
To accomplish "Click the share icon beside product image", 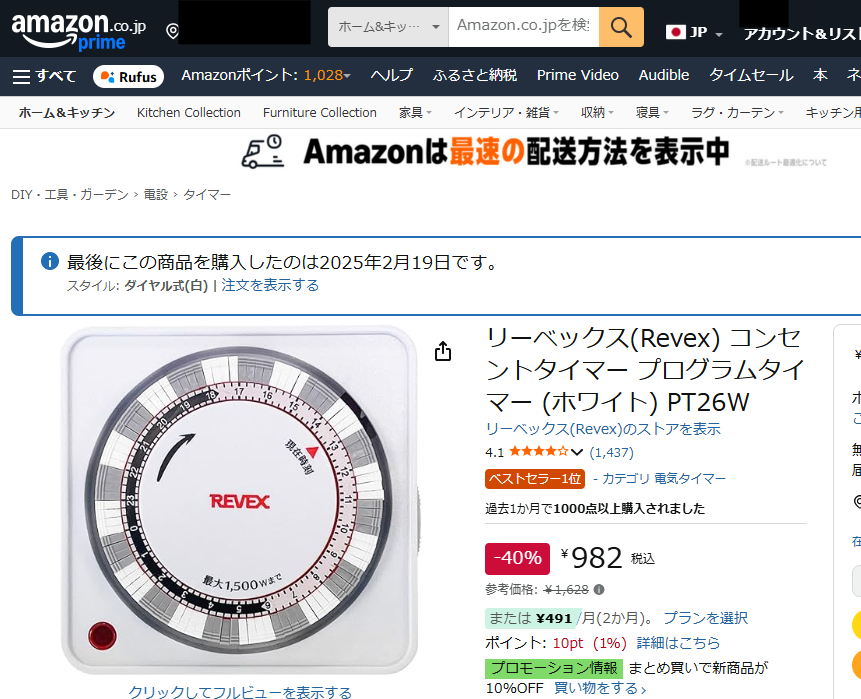I will tap(443, 351).
